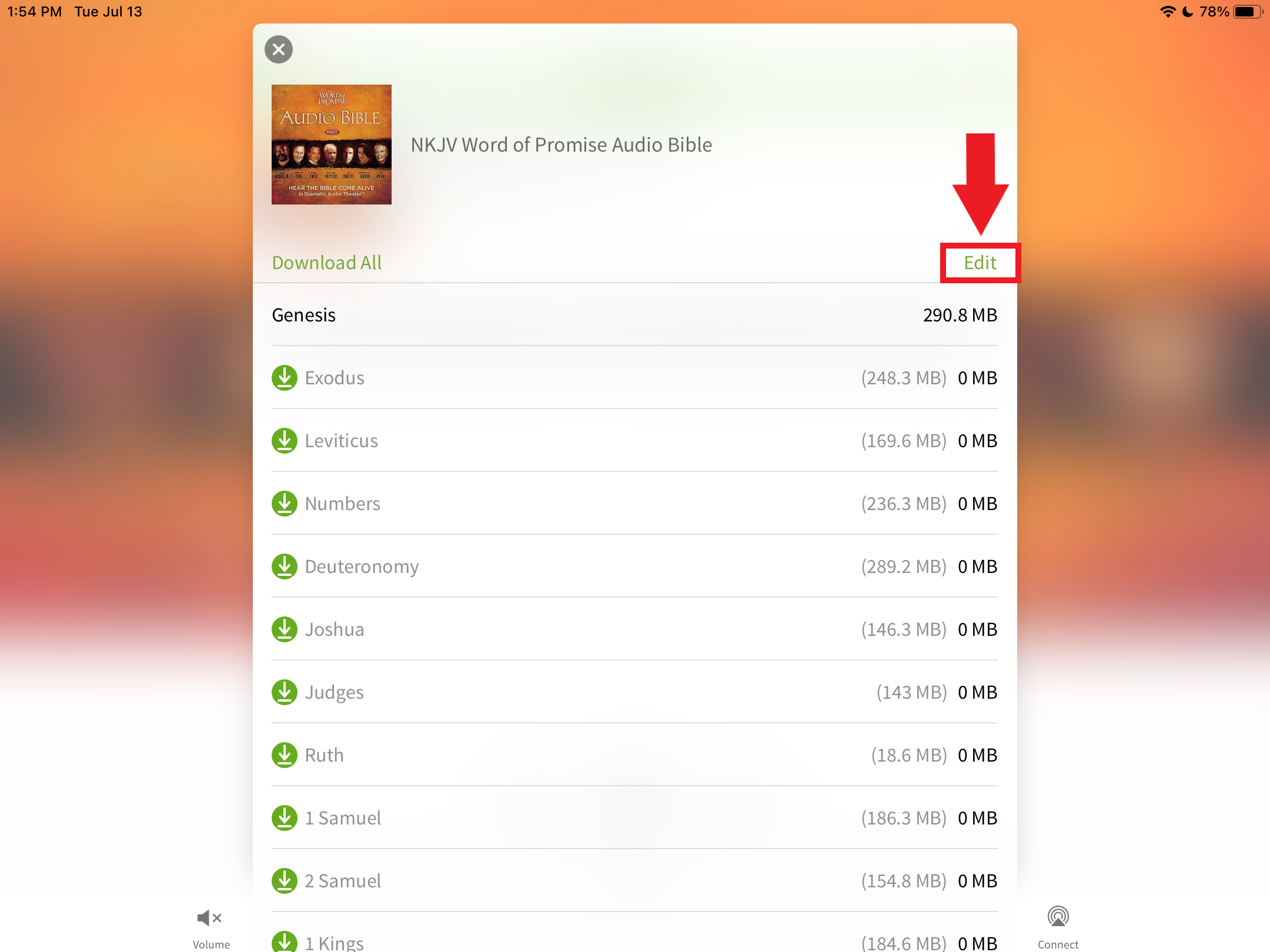1270x952 pixels.
Task: Select the Genesis row
Action: (635, 315)
